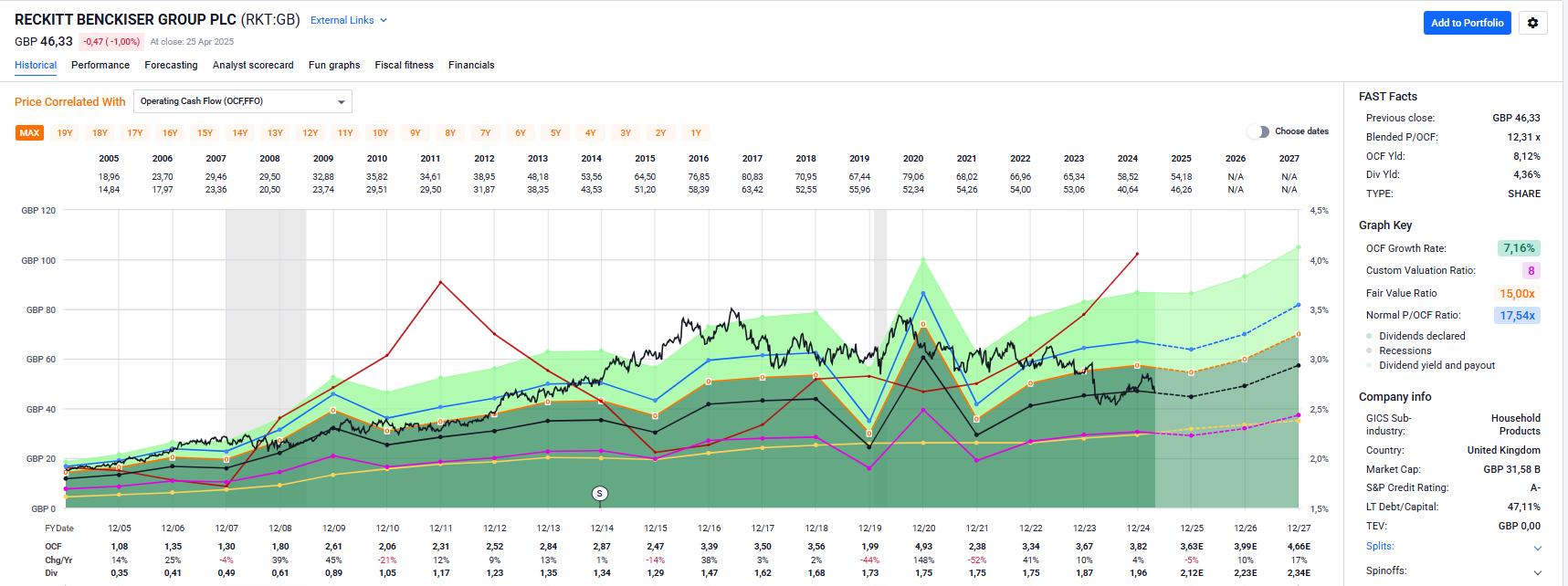This screenshot has width=1568, height=586.
Task: Click the 12/21 Chg/Yr value -52%
Action: coord(977,560)
